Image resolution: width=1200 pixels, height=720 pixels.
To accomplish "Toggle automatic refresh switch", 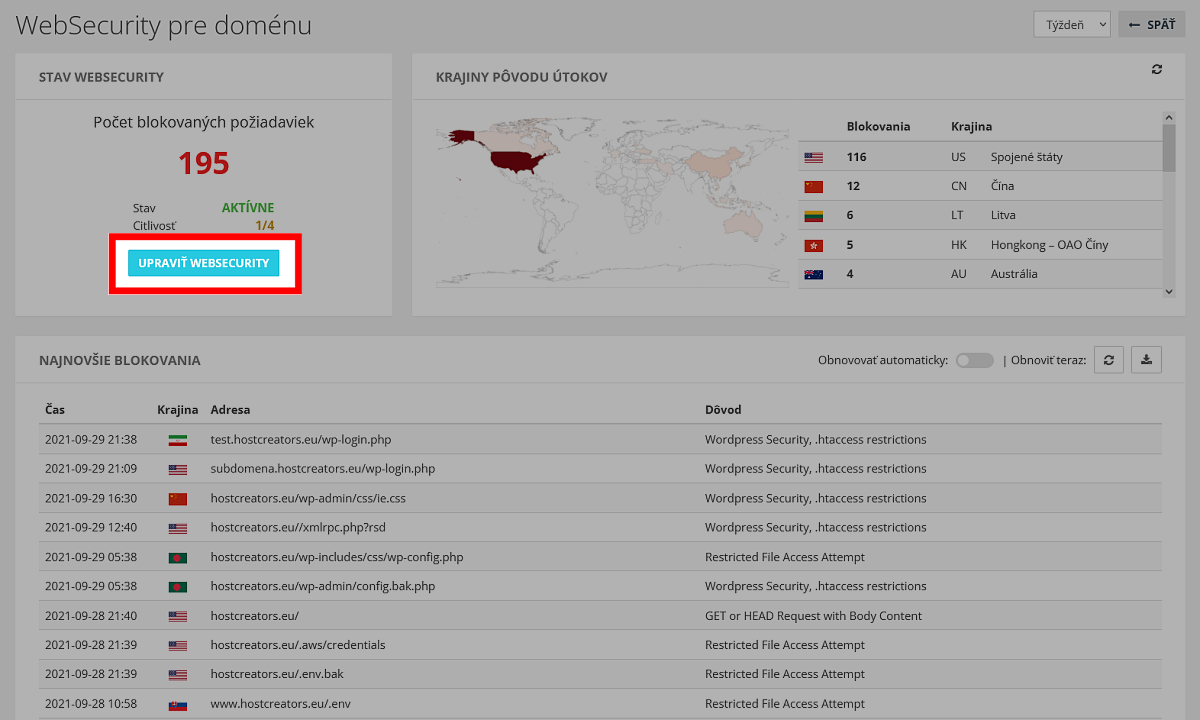I will pyautogui.click(x=974, y=360).
